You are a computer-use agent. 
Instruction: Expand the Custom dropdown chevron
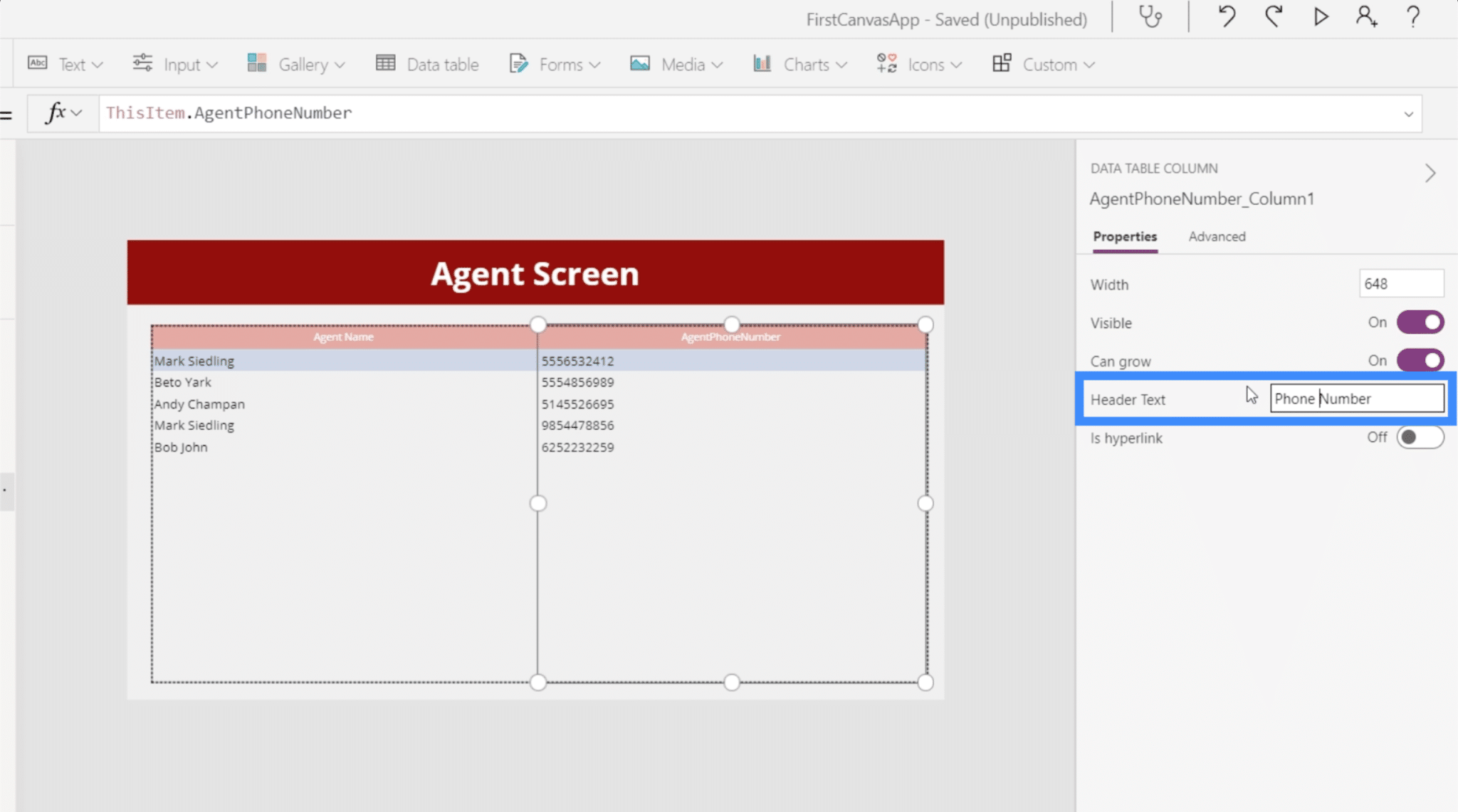1089,65
